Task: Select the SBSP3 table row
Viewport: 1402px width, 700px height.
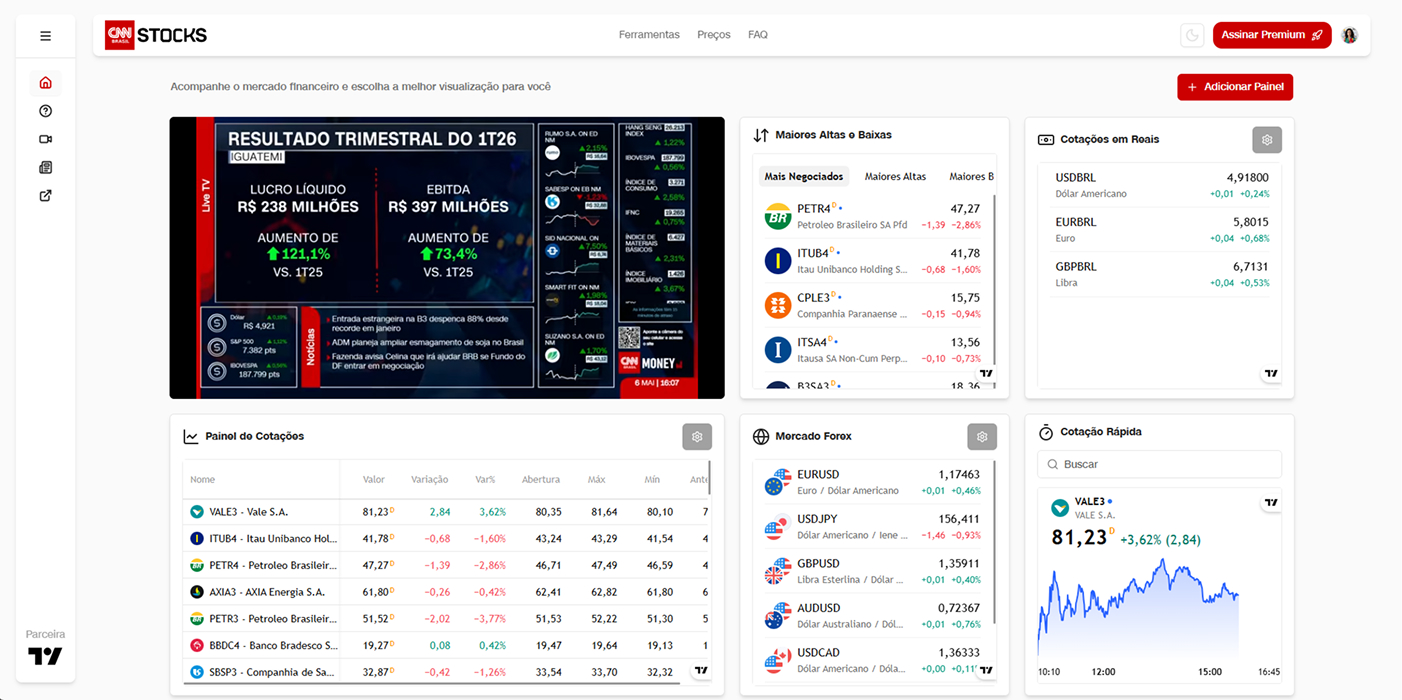Action: (x=446, y=672)
